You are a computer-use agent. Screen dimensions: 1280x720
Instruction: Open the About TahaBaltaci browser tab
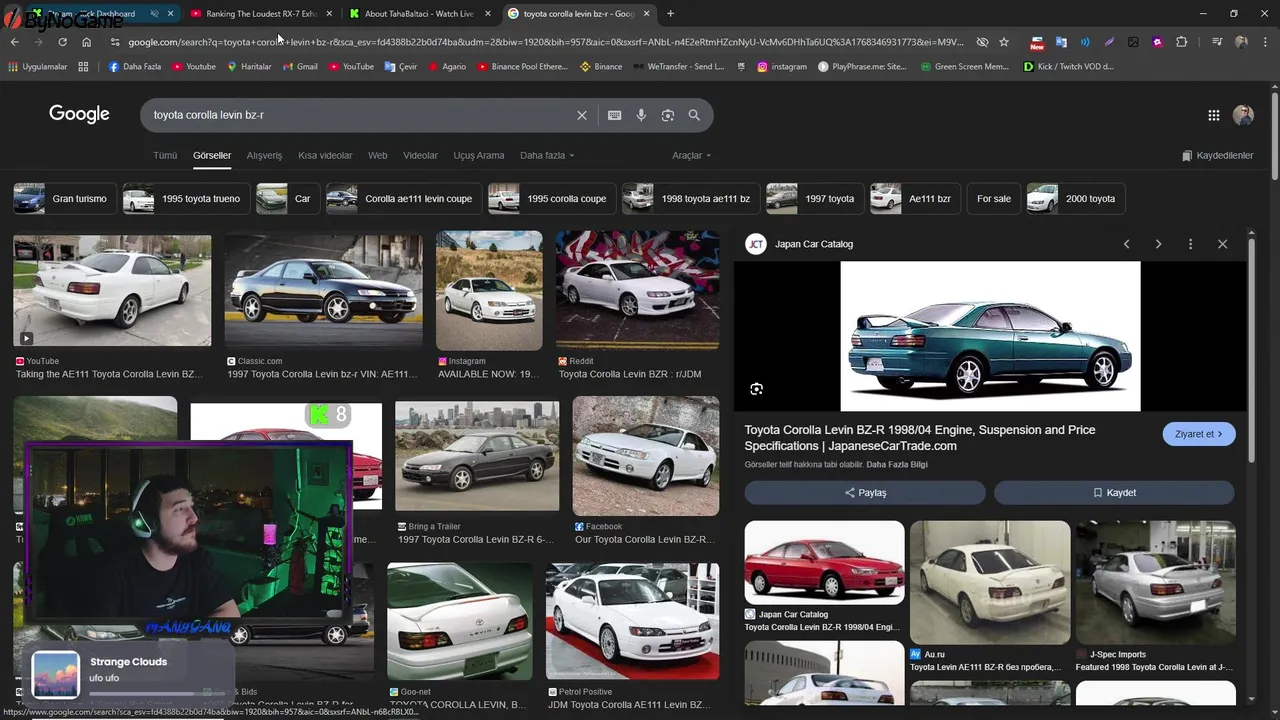point(418,14)
